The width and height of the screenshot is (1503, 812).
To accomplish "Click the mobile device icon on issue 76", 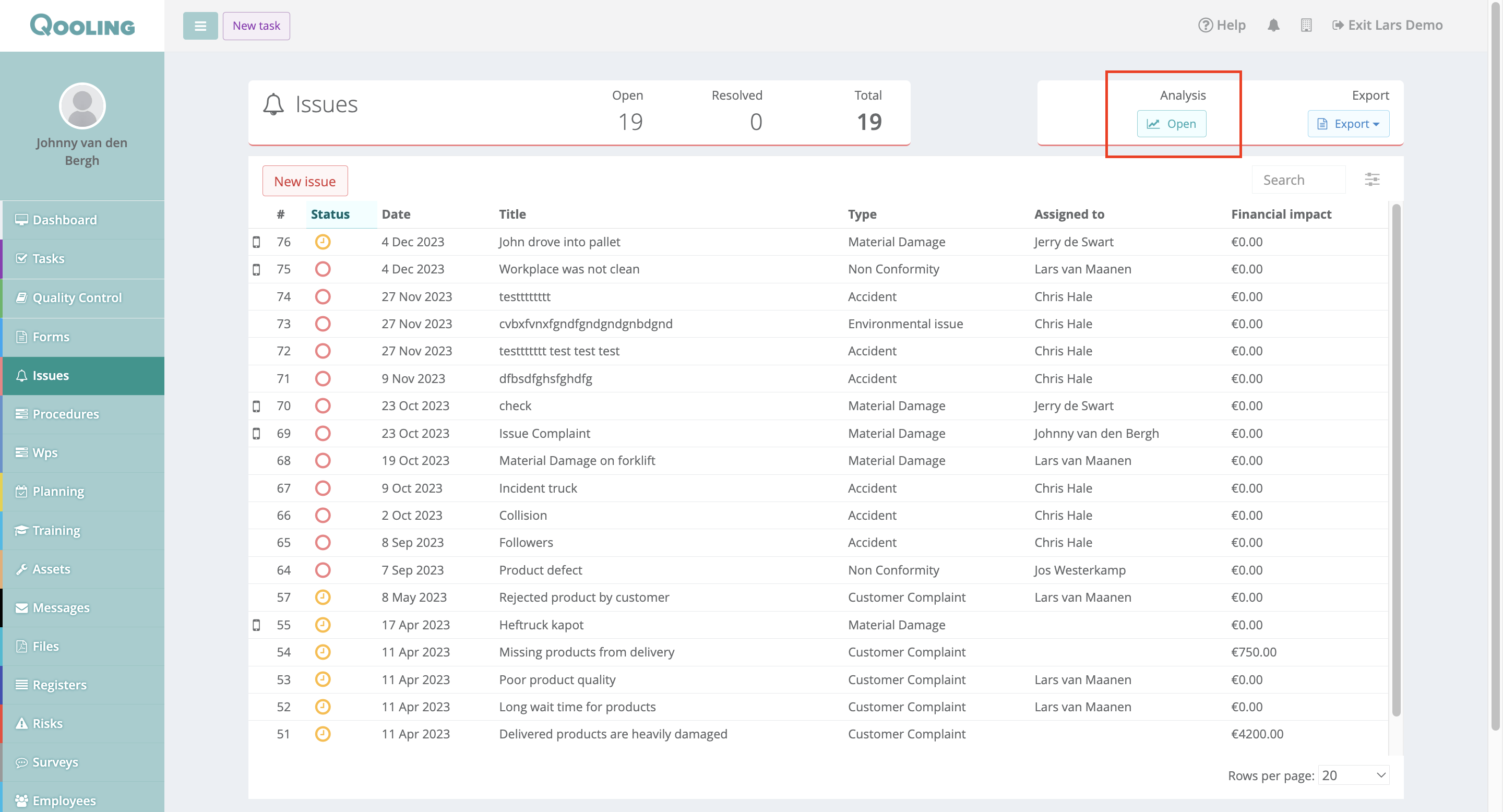I will pyautogui.click(x=256, y=242).
